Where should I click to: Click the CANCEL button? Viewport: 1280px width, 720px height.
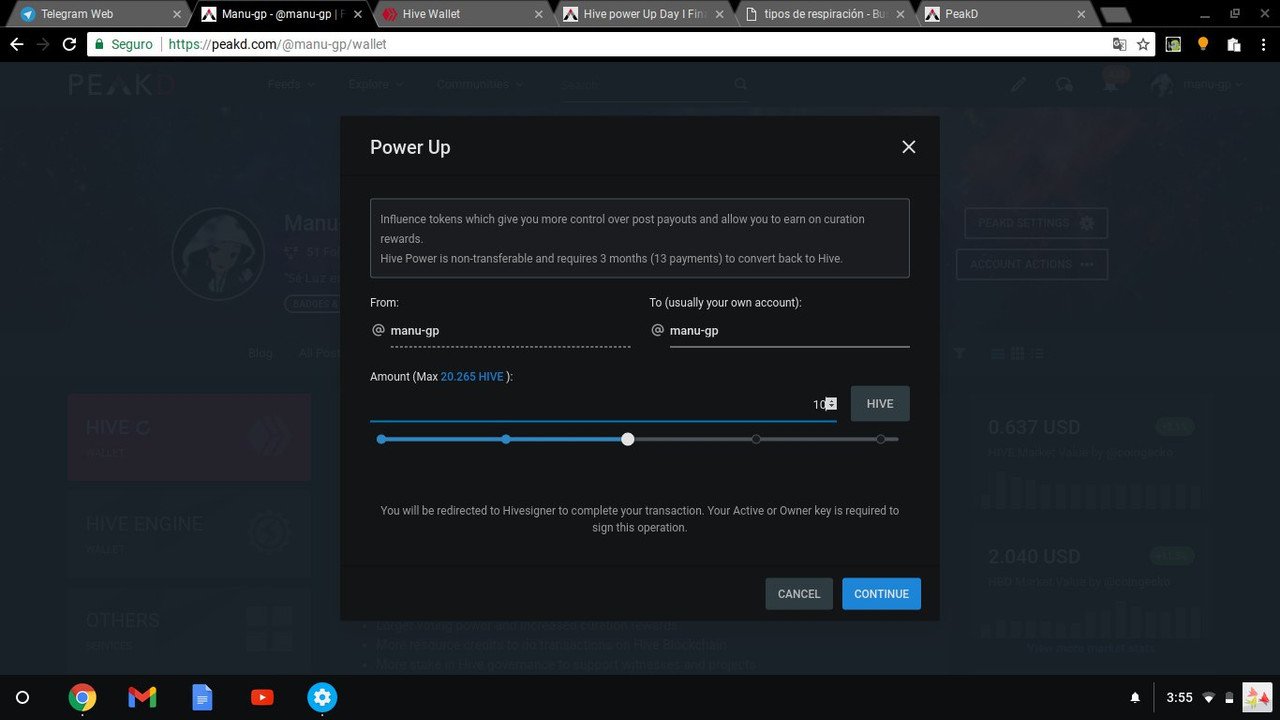coord(799,594)
